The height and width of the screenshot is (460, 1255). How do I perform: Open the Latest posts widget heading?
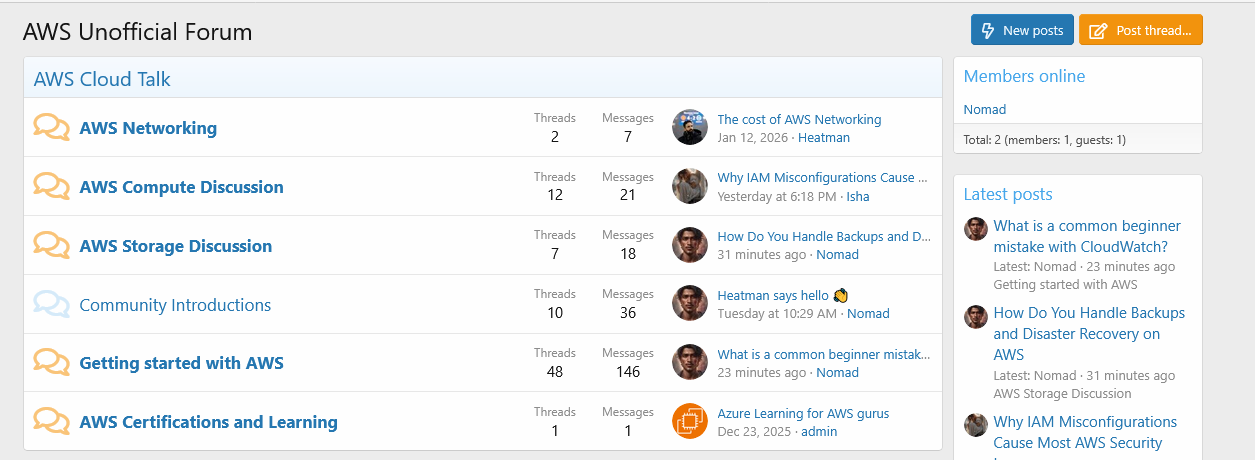tap(1007, 194)
